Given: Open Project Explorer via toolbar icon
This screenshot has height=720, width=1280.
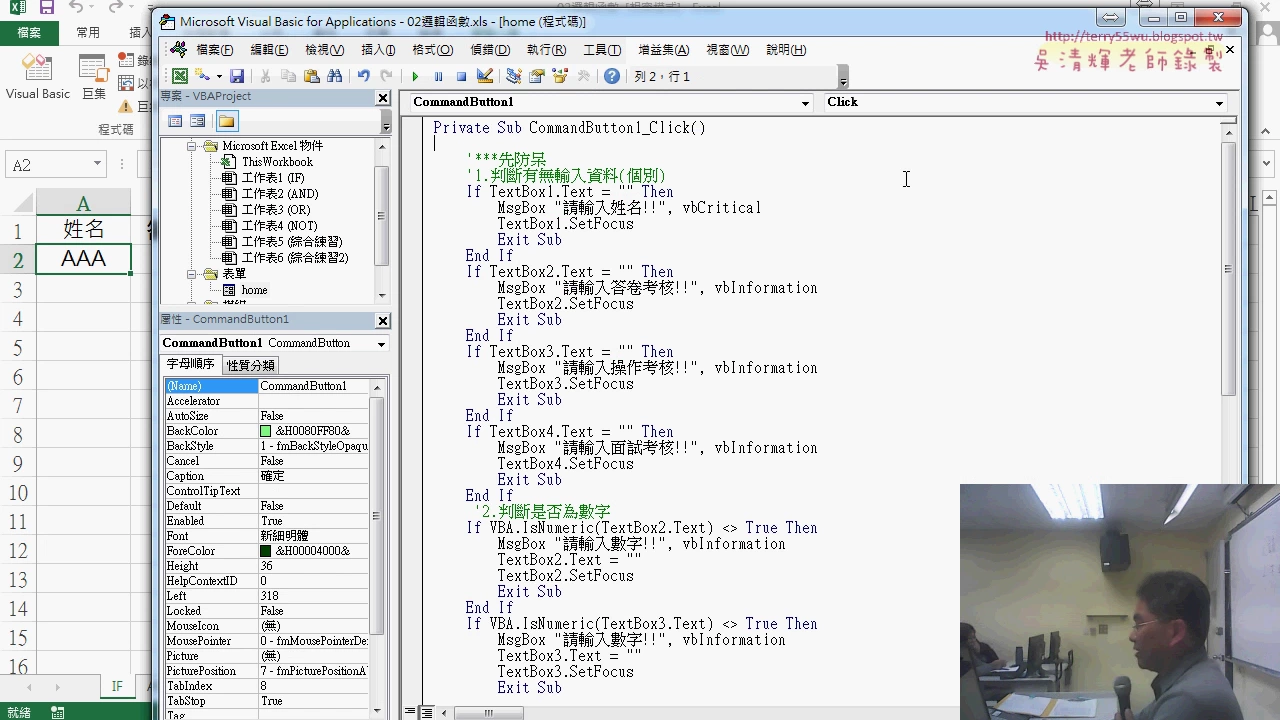Looking at the screenshot, I should pos(514,76).
